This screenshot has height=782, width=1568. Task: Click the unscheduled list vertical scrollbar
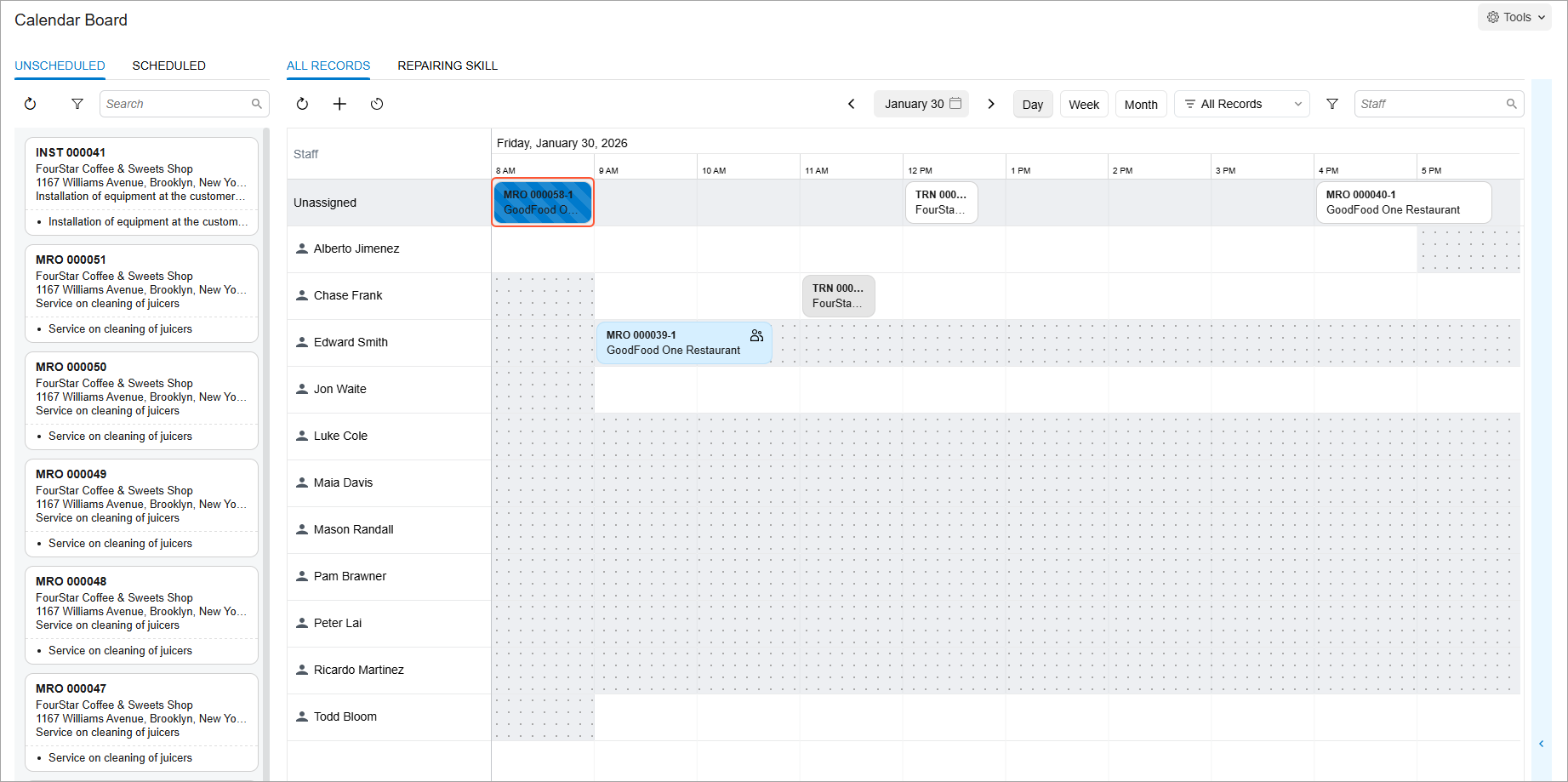pos(266,454)
